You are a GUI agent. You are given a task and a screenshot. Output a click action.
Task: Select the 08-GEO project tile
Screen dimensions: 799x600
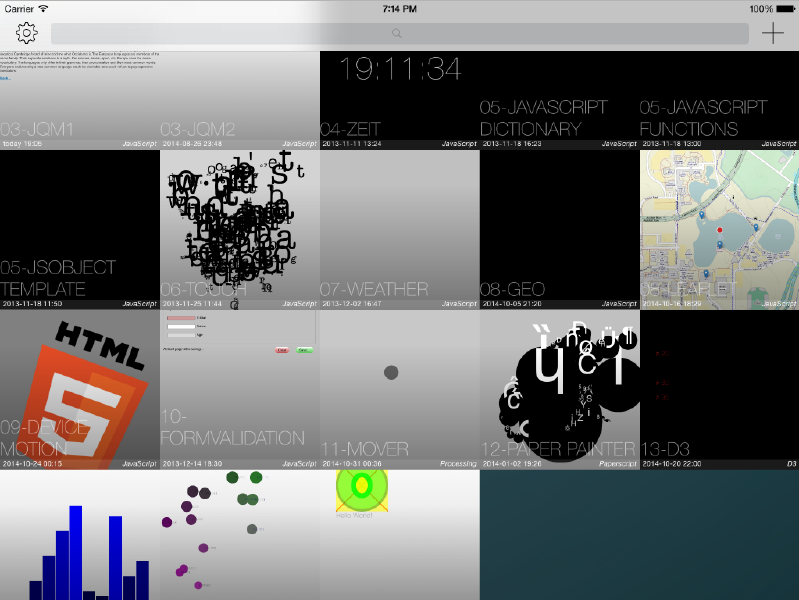point(559,230)
